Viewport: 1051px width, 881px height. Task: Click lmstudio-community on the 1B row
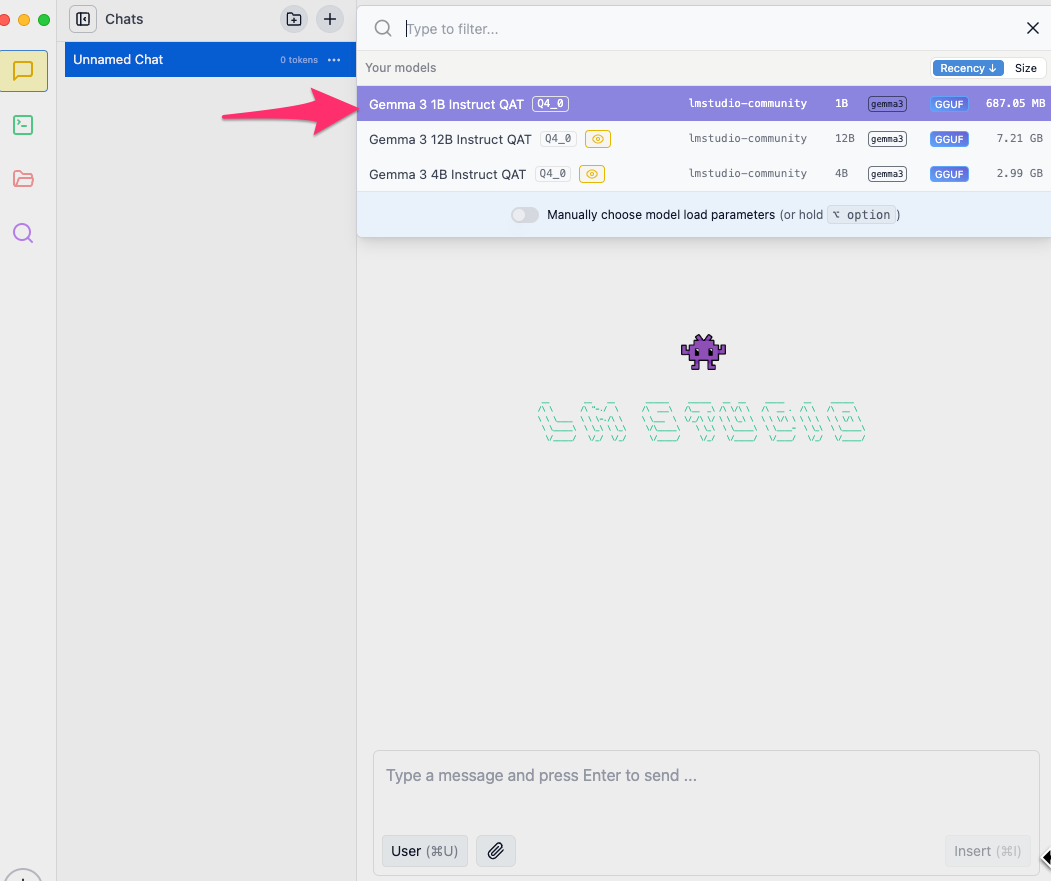[747, 103]
